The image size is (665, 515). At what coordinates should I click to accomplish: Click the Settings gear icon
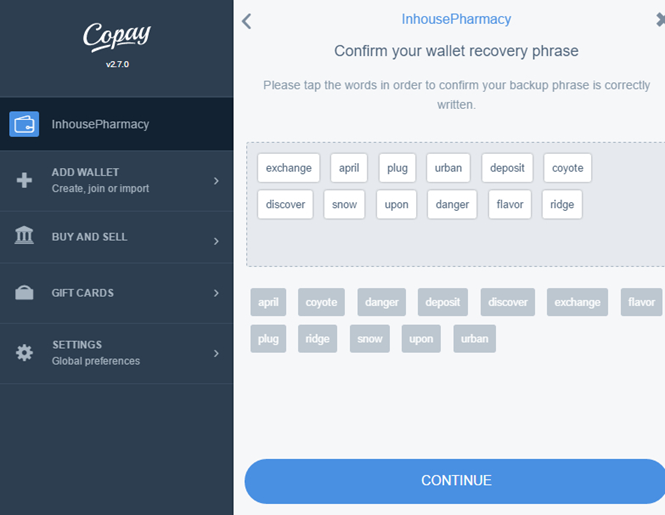[x=24, y=353]
